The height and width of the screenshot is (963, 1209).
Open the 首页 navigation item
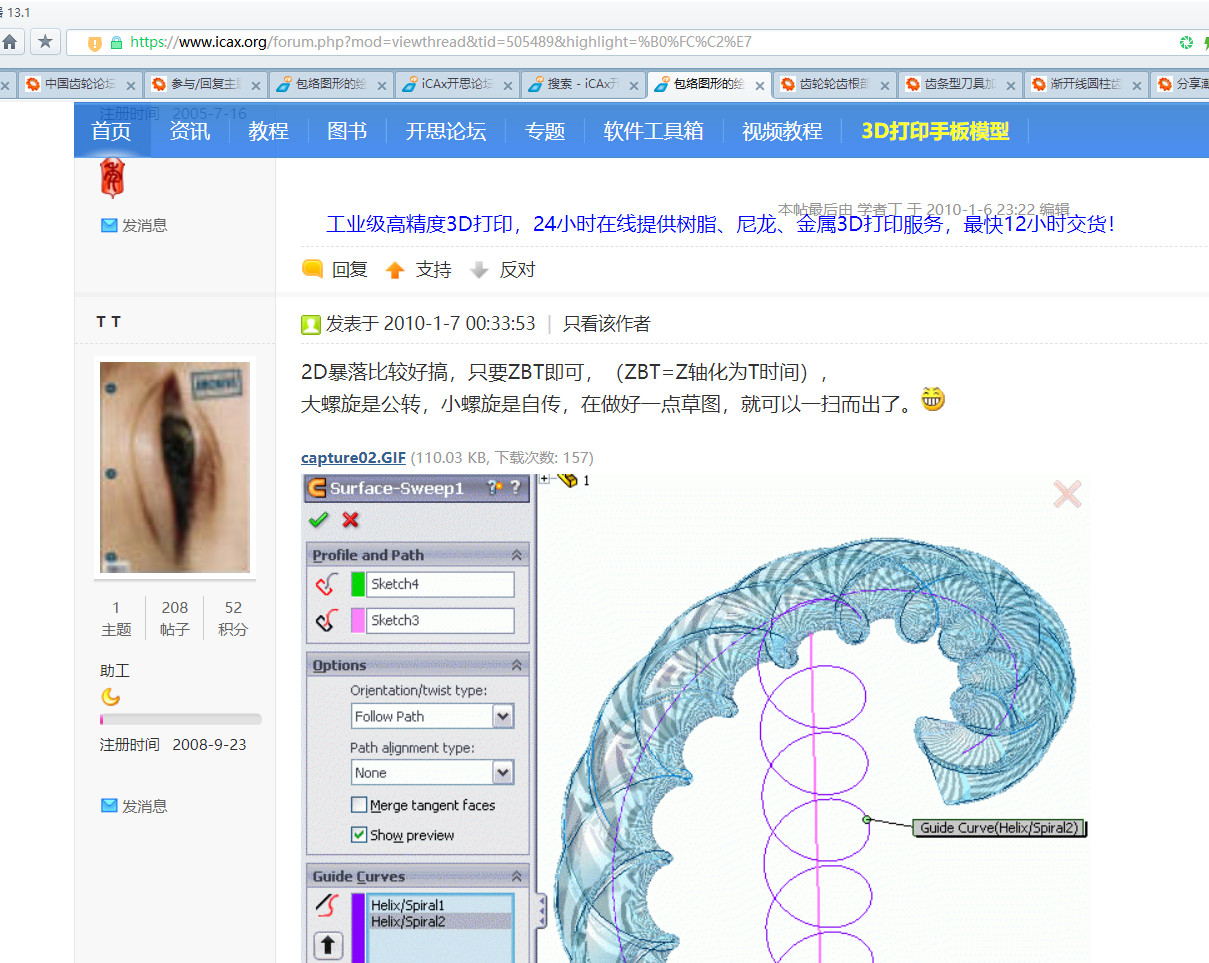click(112, 131)
